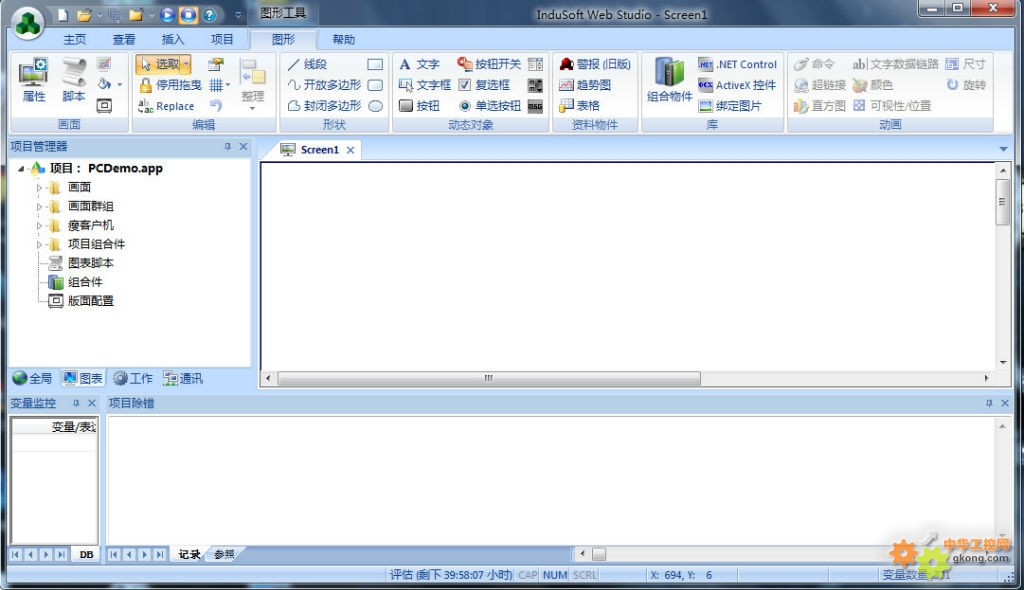Image resolution: width=1024 pixels, height=590 pixels.
Task: Close the 项目管理器 panel
Action: [x=244, y=146]
